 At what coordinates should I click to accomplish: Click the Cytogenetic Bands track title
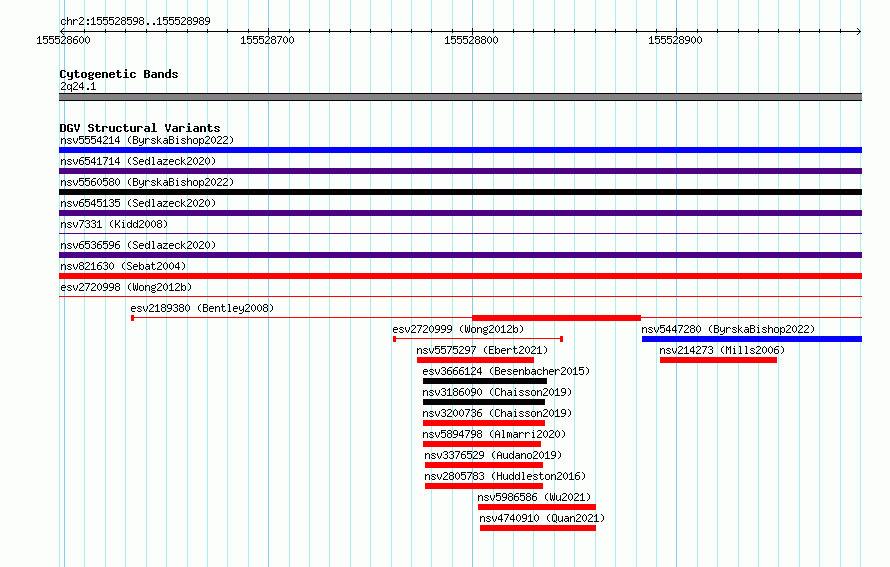(119, 74)
